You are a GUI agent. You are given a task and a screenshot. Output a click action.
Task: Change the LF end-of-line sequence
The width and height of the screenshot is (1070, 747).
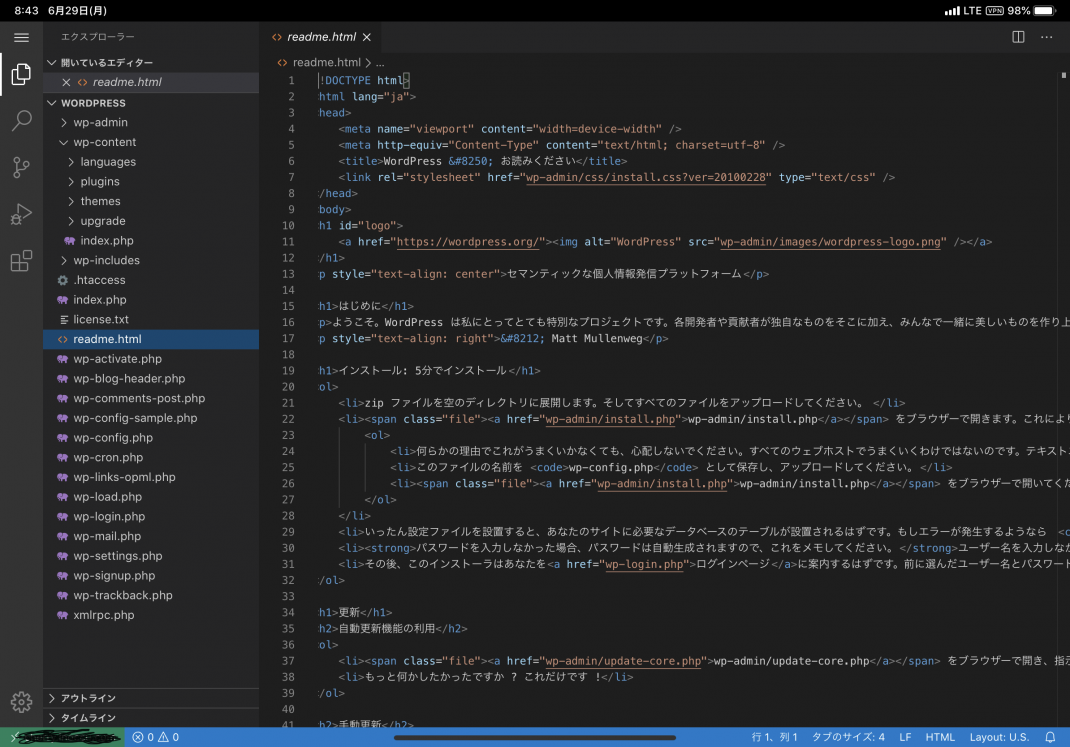coord(905,737)
